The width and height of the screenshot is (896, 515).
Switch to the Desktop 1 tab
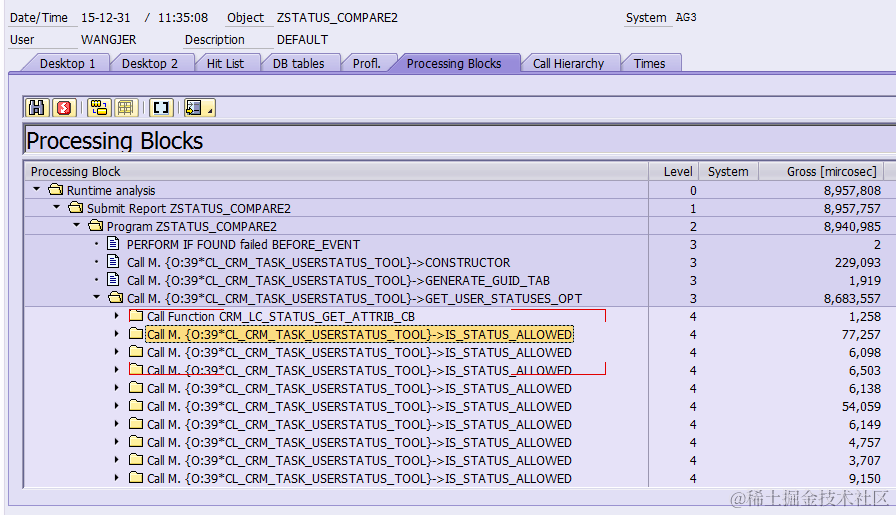67,63
